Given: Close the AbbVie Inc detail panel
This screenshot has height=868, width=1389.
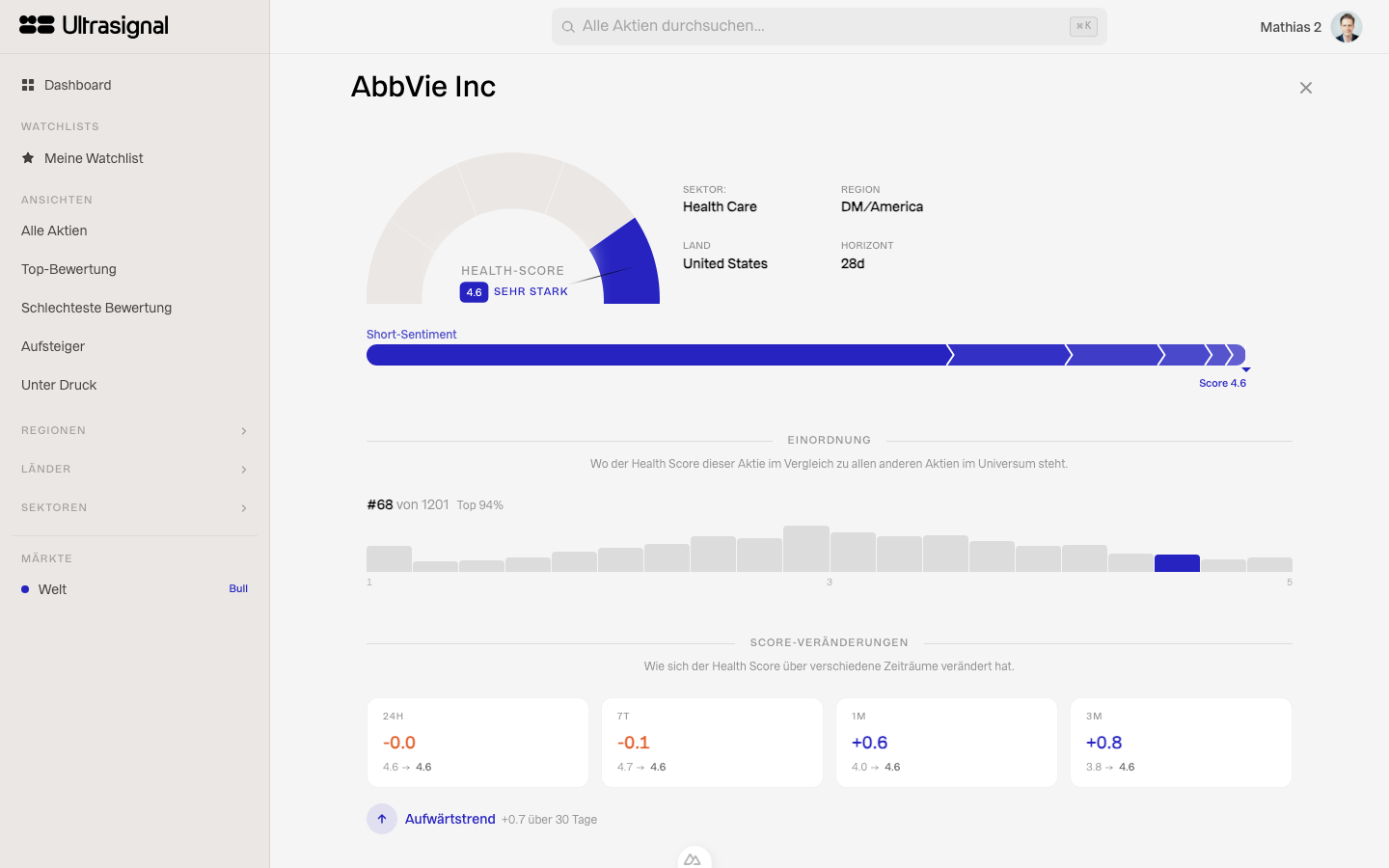Looking at the screenshot, I should pos(1306,88).
